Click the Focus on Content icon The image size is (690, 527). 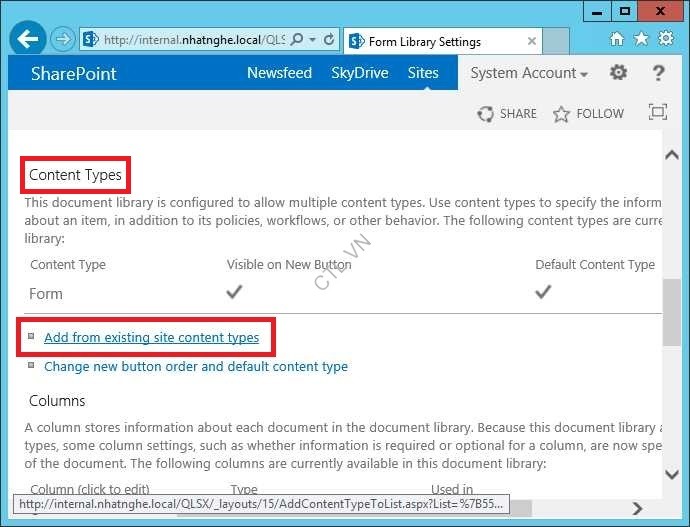657,113
